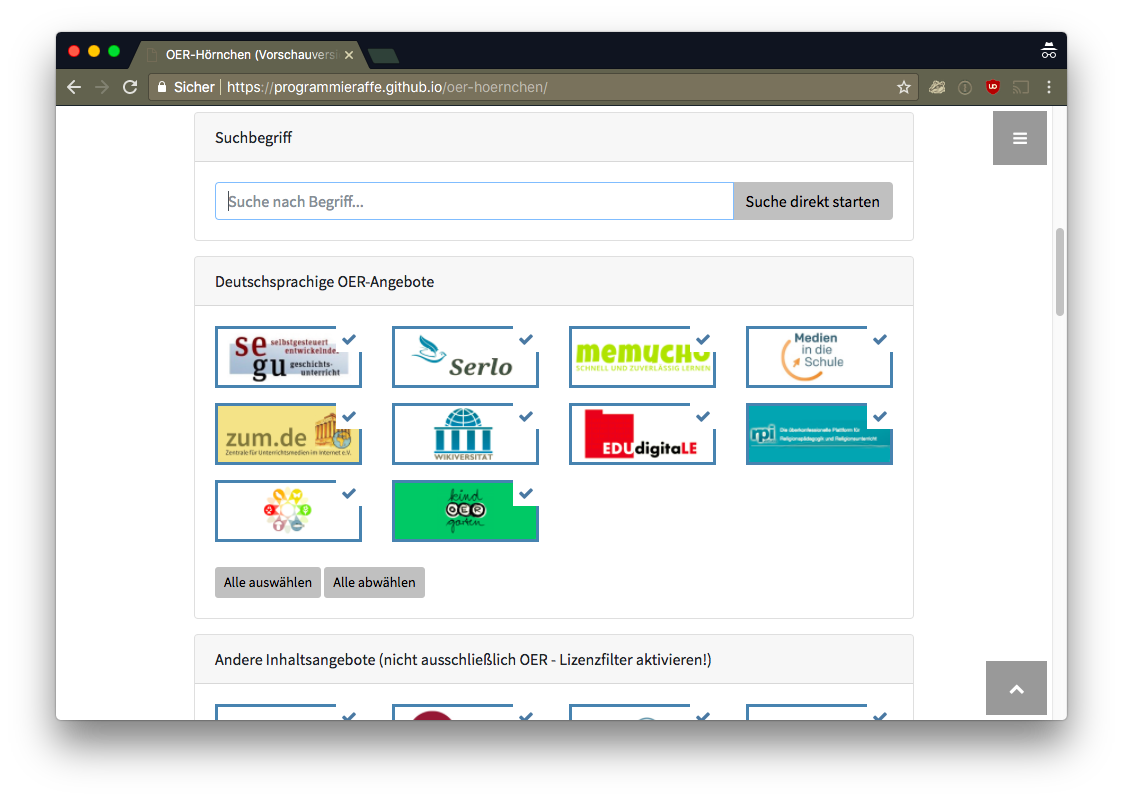Toggle the rpi provider tile
This screenshot has height=800, width=1123.
819,434
